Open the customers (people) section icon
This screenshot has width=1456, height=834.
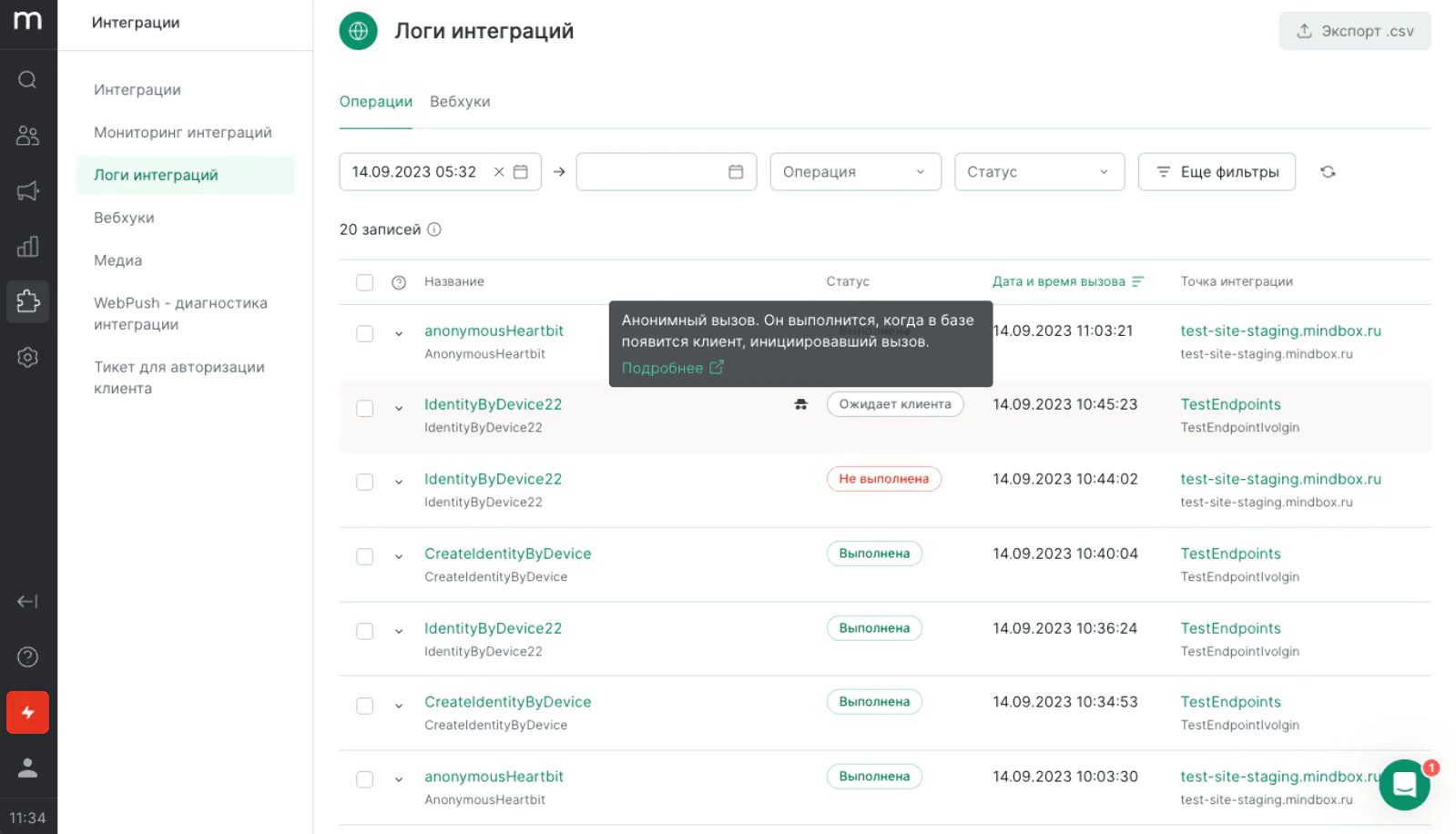point(27,136)
